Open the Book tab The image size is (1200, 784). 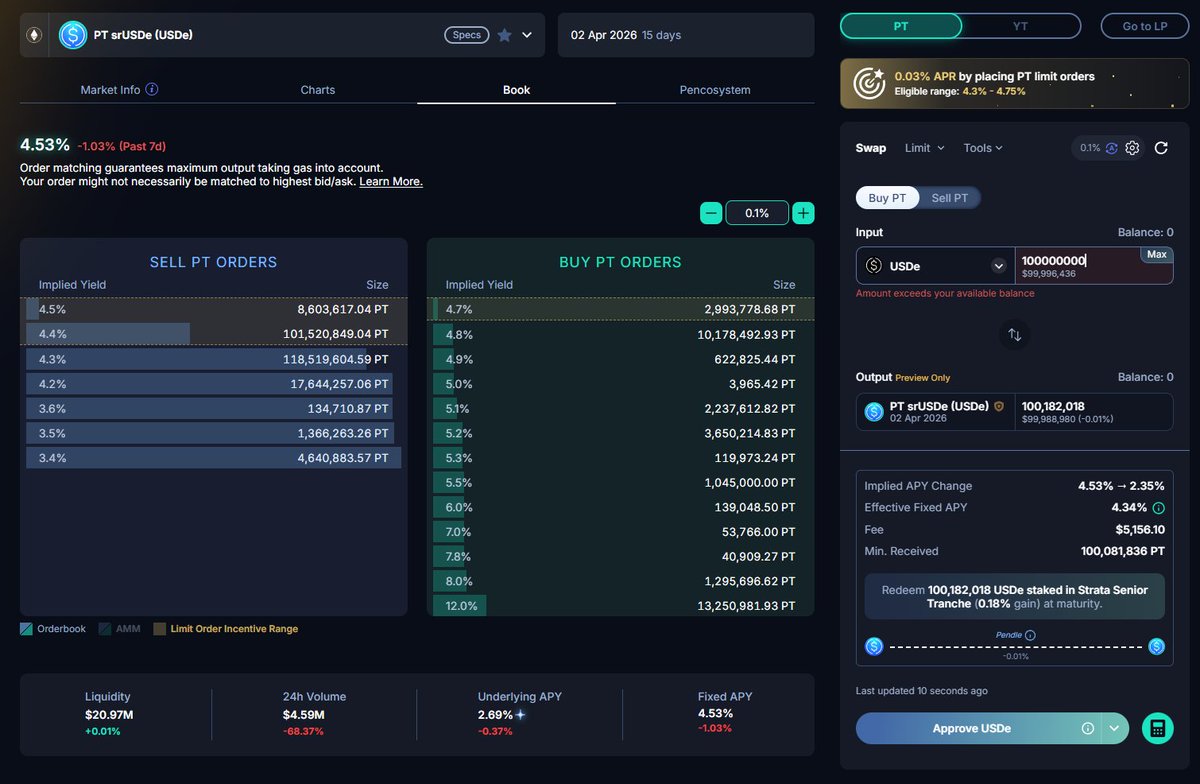pos(516,90)
